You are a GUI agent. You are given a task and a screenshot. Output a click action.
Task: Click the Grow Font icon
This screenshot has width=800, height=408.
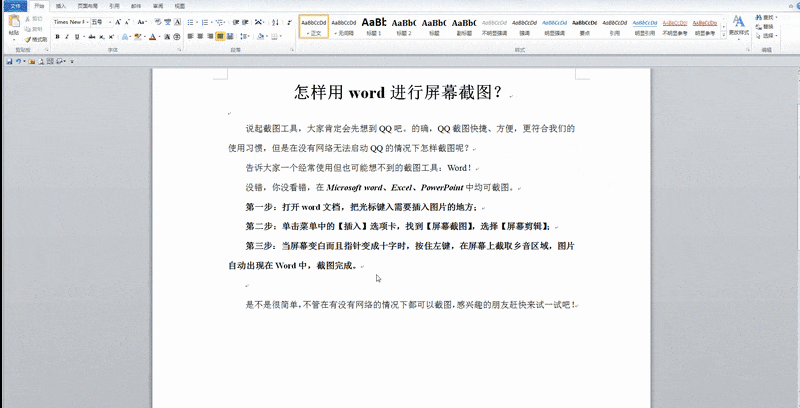click(117, 22)
